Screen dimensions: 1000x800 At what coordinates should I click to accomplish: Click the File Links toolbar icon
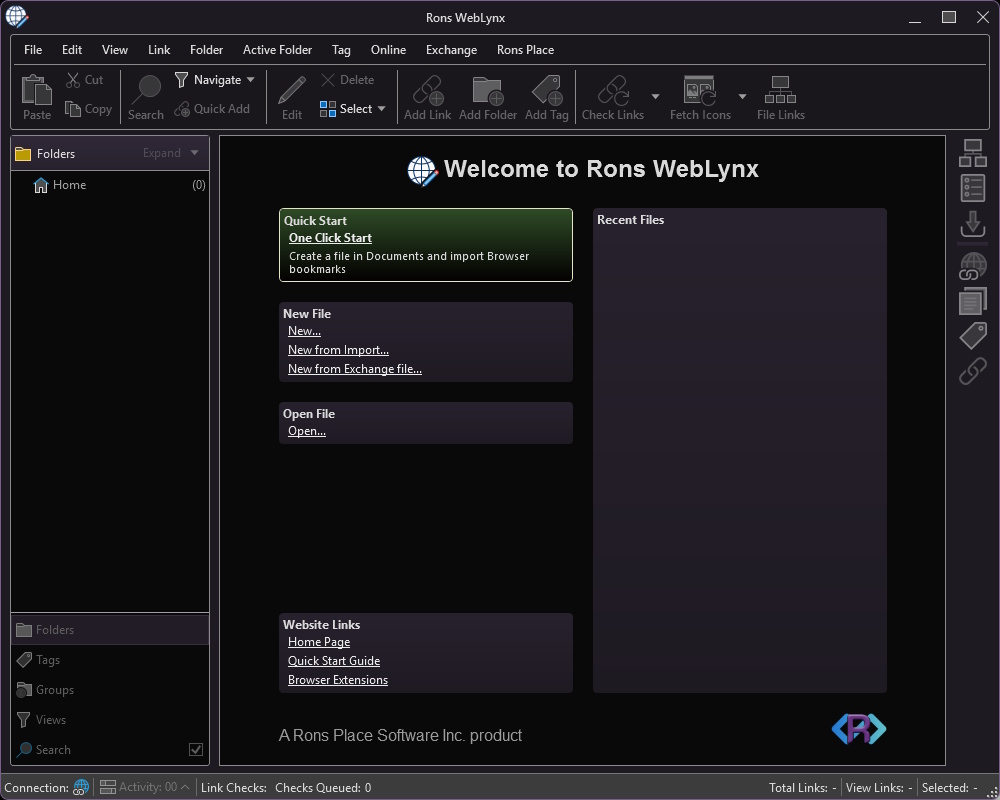[x=781, y=90]
